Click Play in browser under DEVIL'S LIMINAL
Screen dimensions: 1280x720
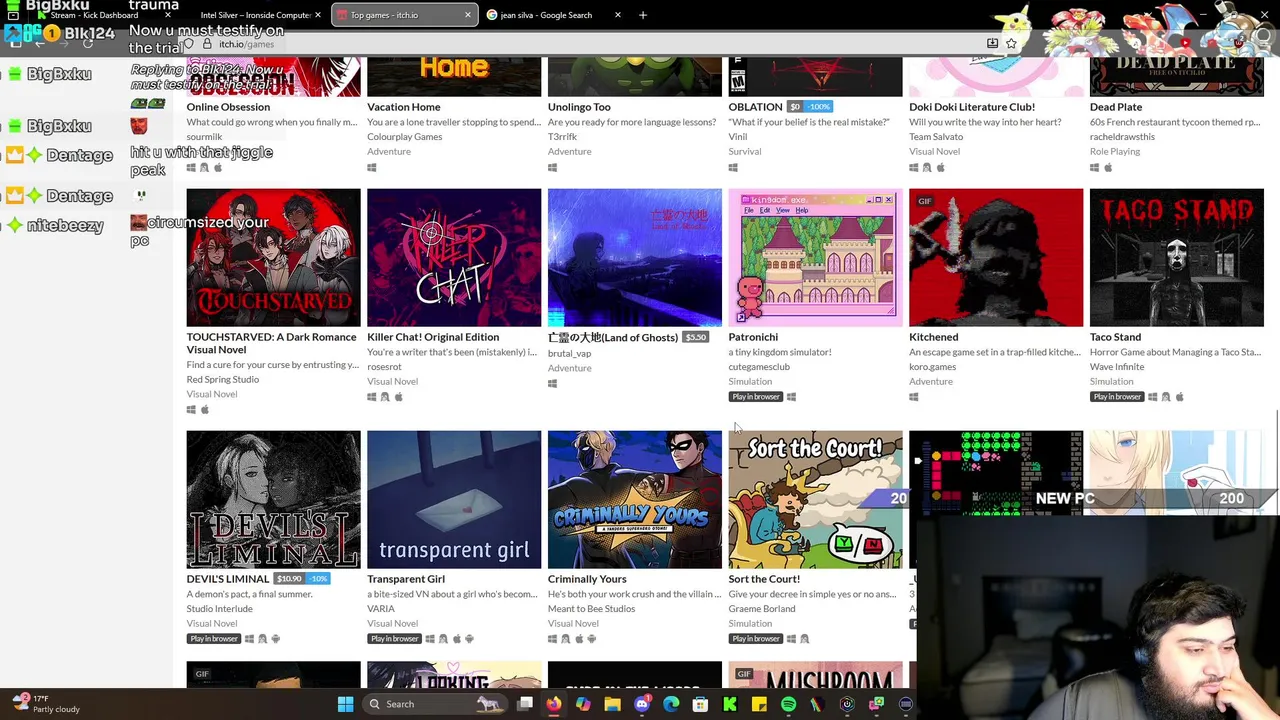(213, 639)
